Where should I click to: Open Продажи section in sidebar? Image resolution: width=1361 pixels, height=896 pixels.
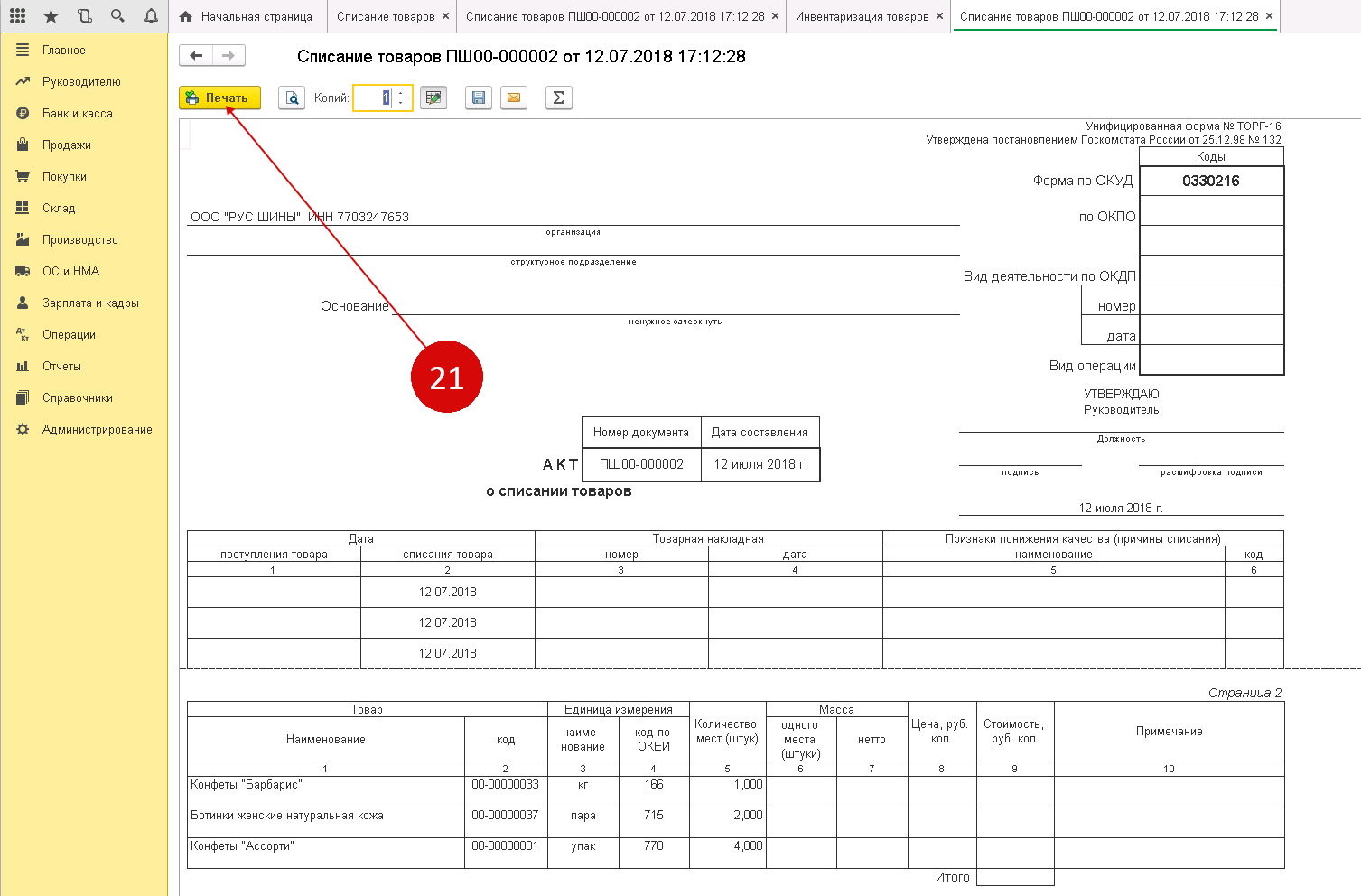tap(84, 145)
